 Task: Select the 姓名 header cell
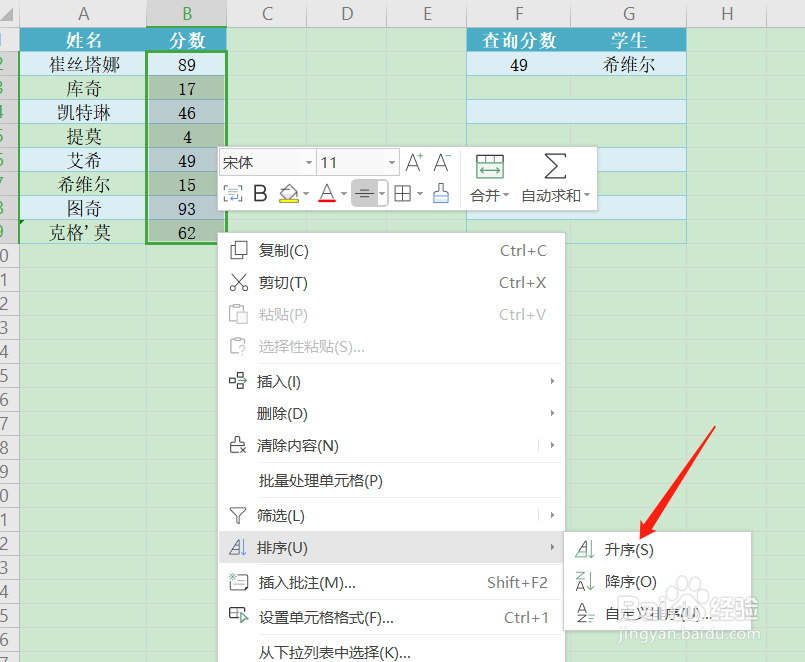tap(83, 40)
